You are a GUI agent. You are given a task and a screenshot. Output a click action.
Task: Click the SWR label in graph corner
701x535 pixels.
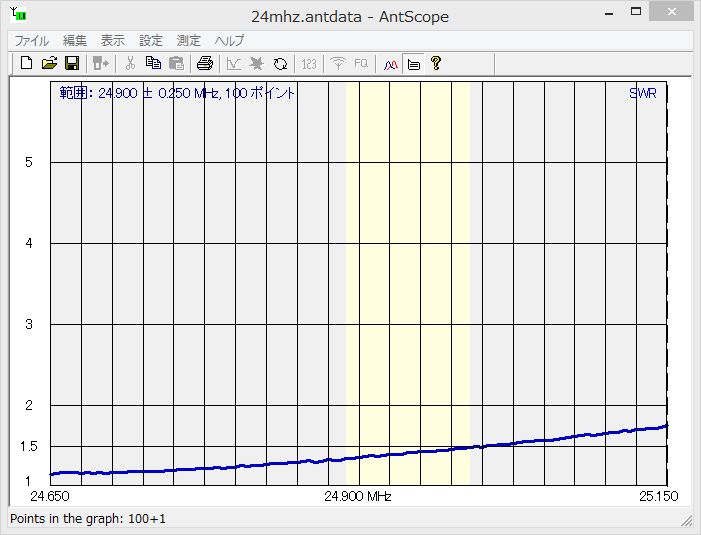coord(642,93)
